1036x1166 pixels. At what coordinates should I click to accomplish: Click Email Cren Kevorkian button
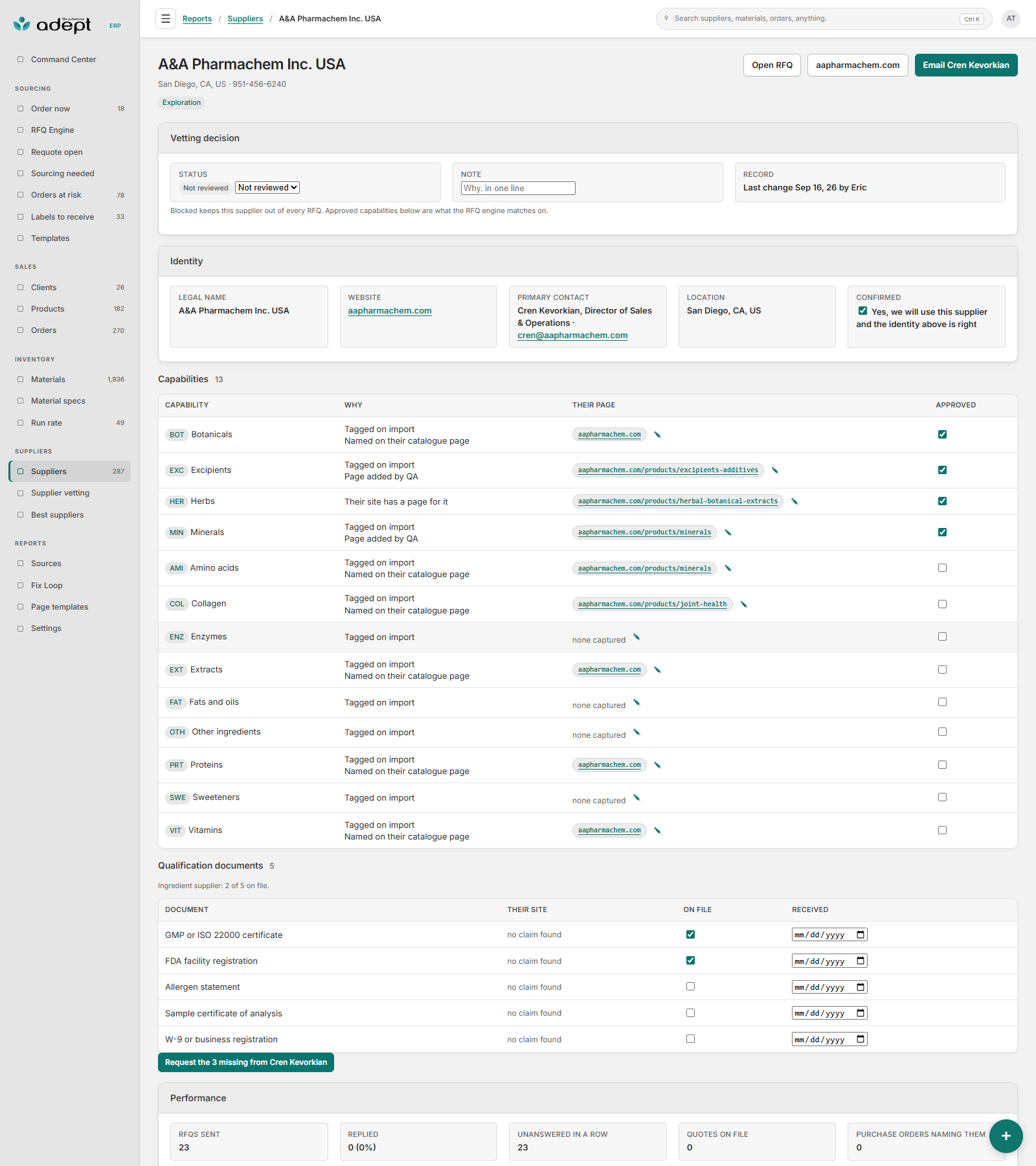pyautogui.click(x=966, y=65)
